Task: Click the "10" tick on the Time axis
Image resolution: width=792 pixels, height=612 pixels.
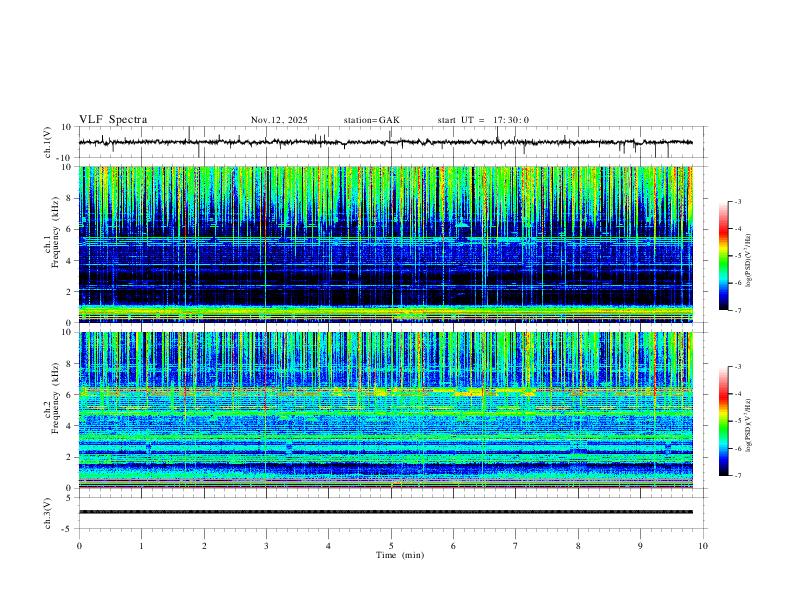Action: 703,546
